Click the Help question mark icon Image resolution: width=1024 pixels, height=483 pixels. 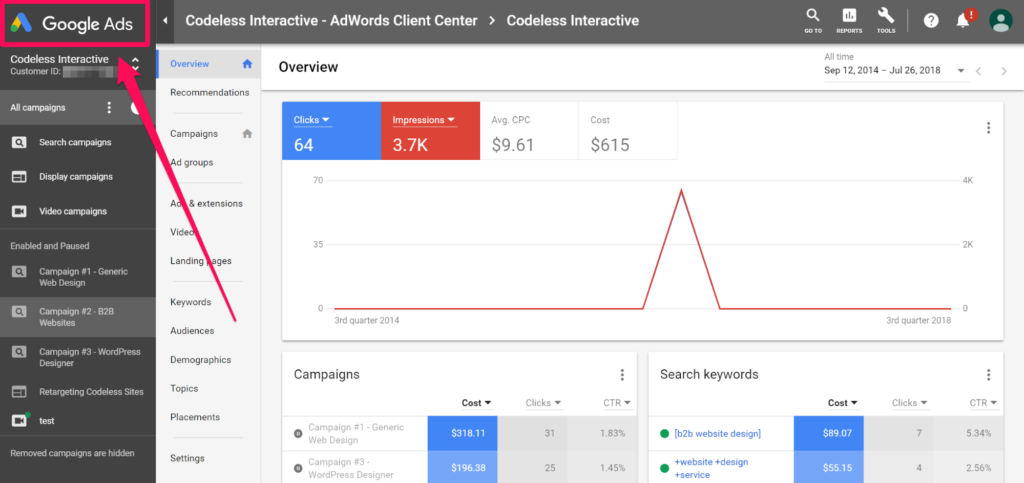coord(931,20)
